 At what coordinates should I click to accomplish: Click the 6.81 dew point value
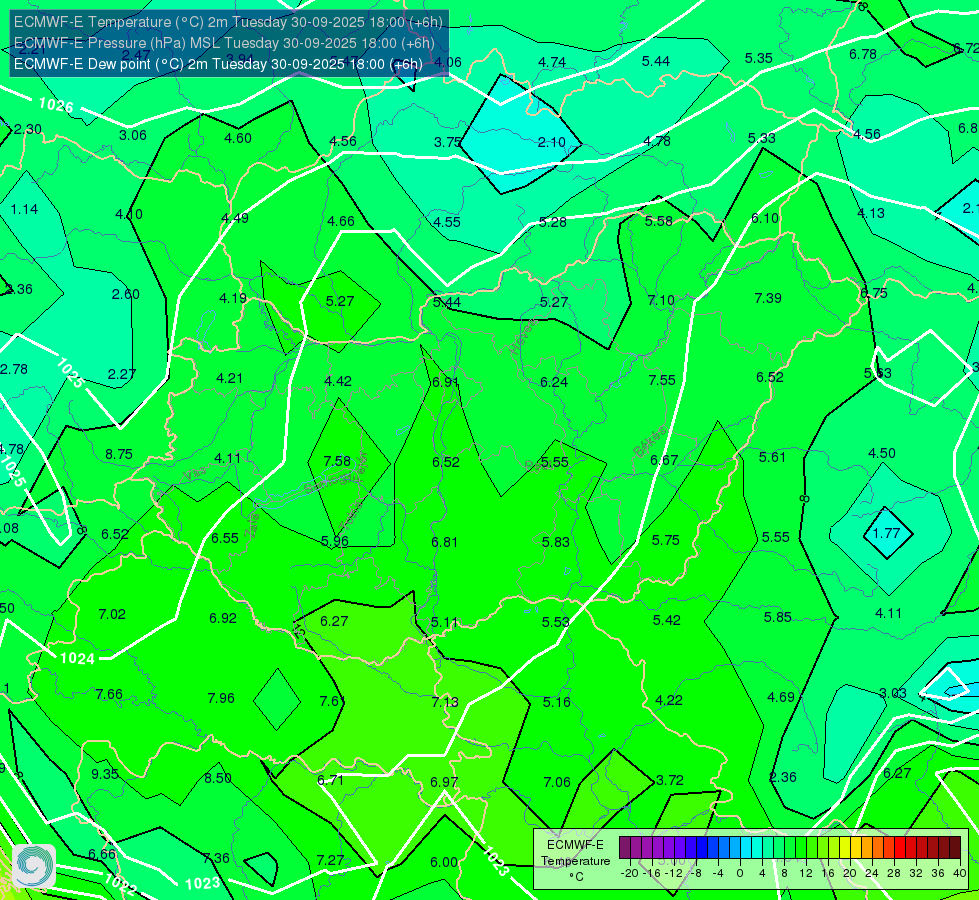pyautogui.click(x=445, y=541)
